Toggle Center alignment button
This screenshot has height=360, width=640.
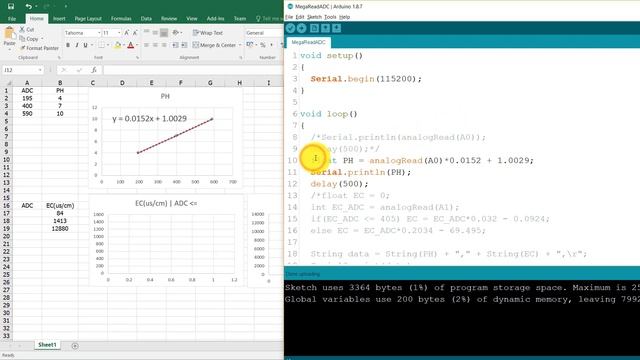pos(155,45)
